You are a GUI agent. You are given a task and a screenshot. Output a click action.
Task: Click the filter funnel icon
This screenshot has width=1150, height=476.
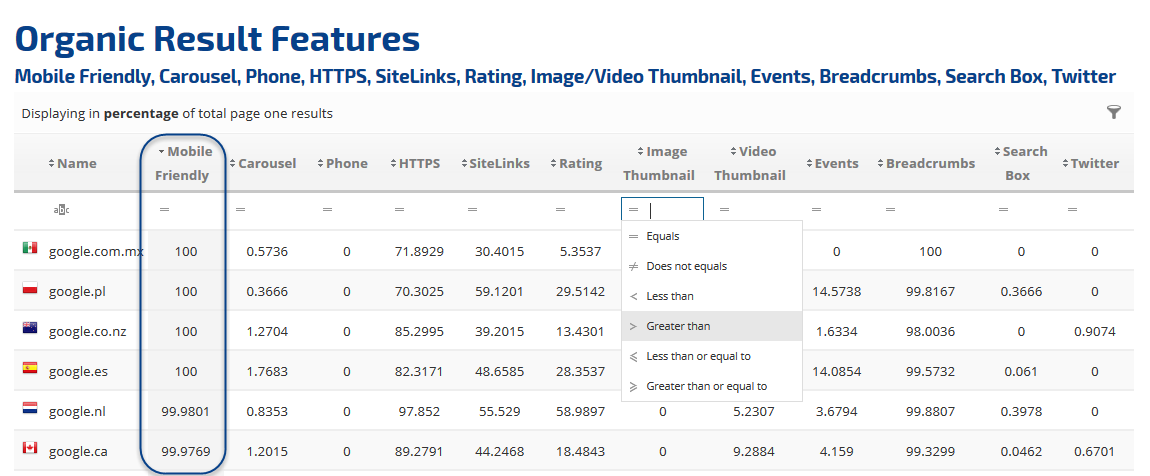tap(1114, 113)
